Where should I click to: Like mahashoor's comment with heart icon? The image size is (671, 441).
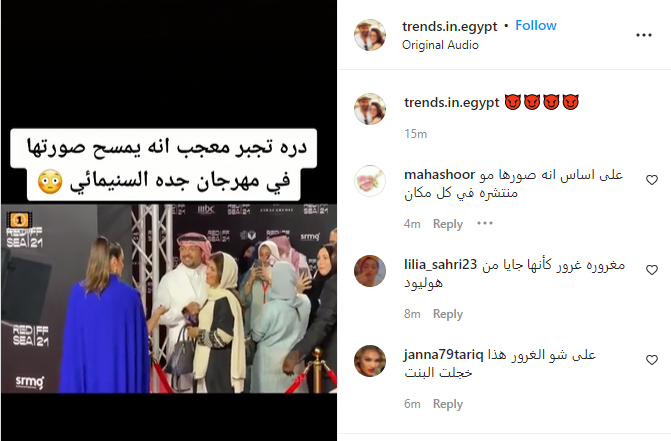click(x=652, y=180)
